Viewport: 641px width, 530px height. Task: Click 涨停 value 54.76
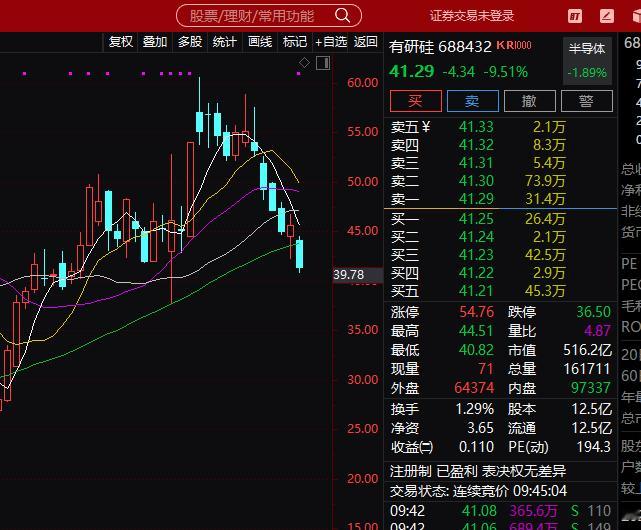[477, 312]
